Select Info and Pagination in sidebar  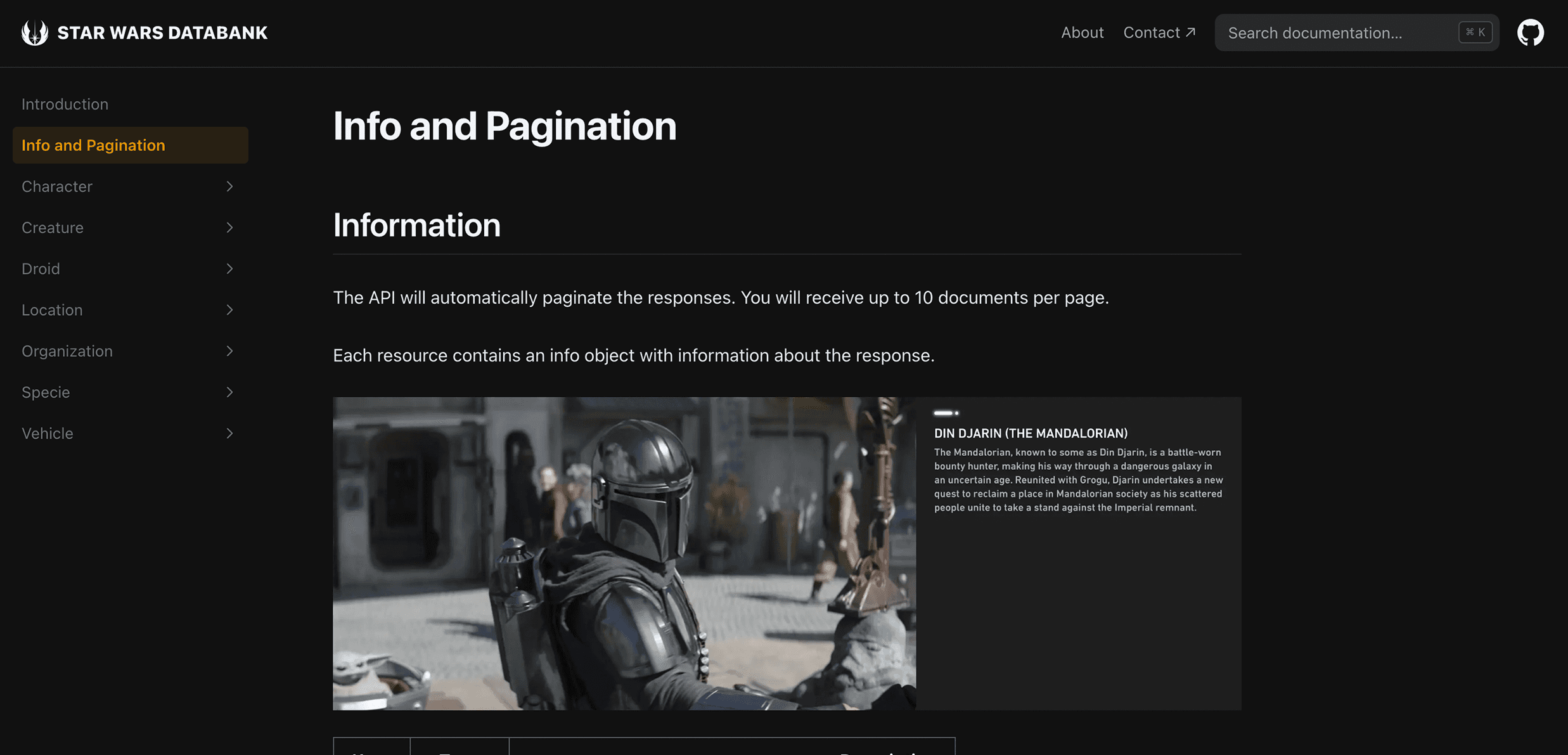tap(131, 145)
